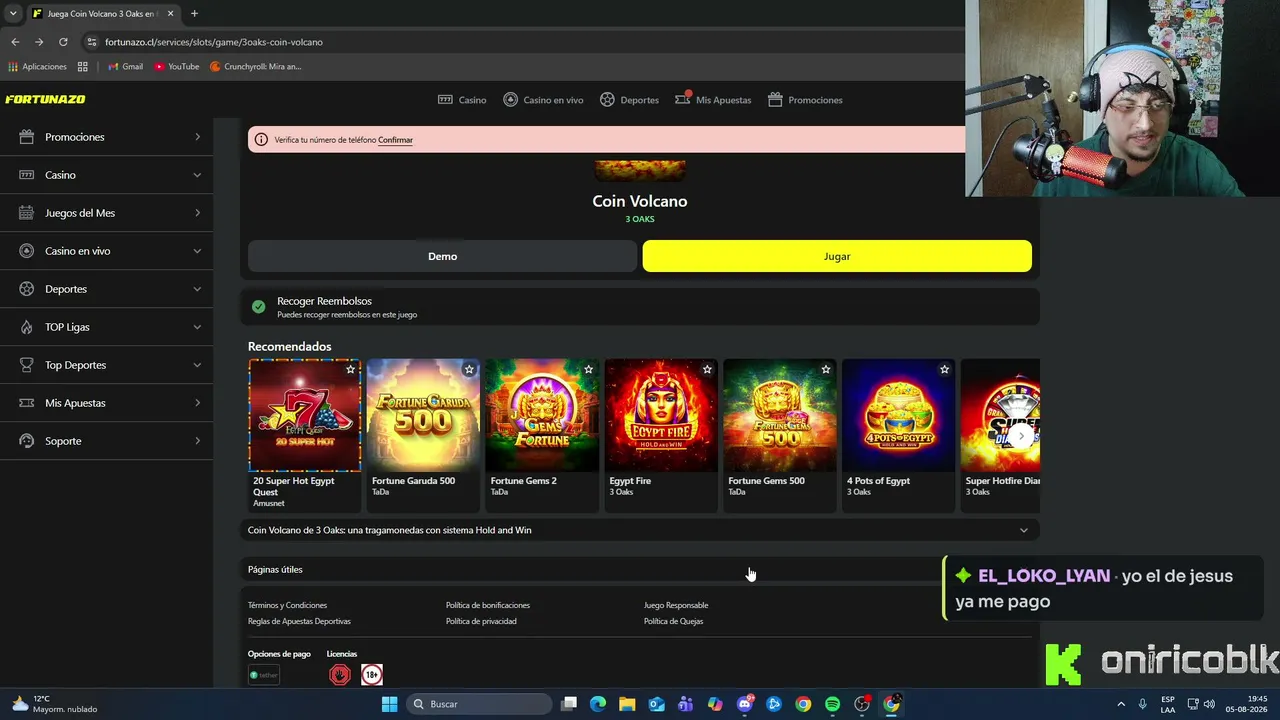This screenshot has width=1280, height=720.
Task: Open Mis Apuestas in top navigation
Action: coord(713,100)
